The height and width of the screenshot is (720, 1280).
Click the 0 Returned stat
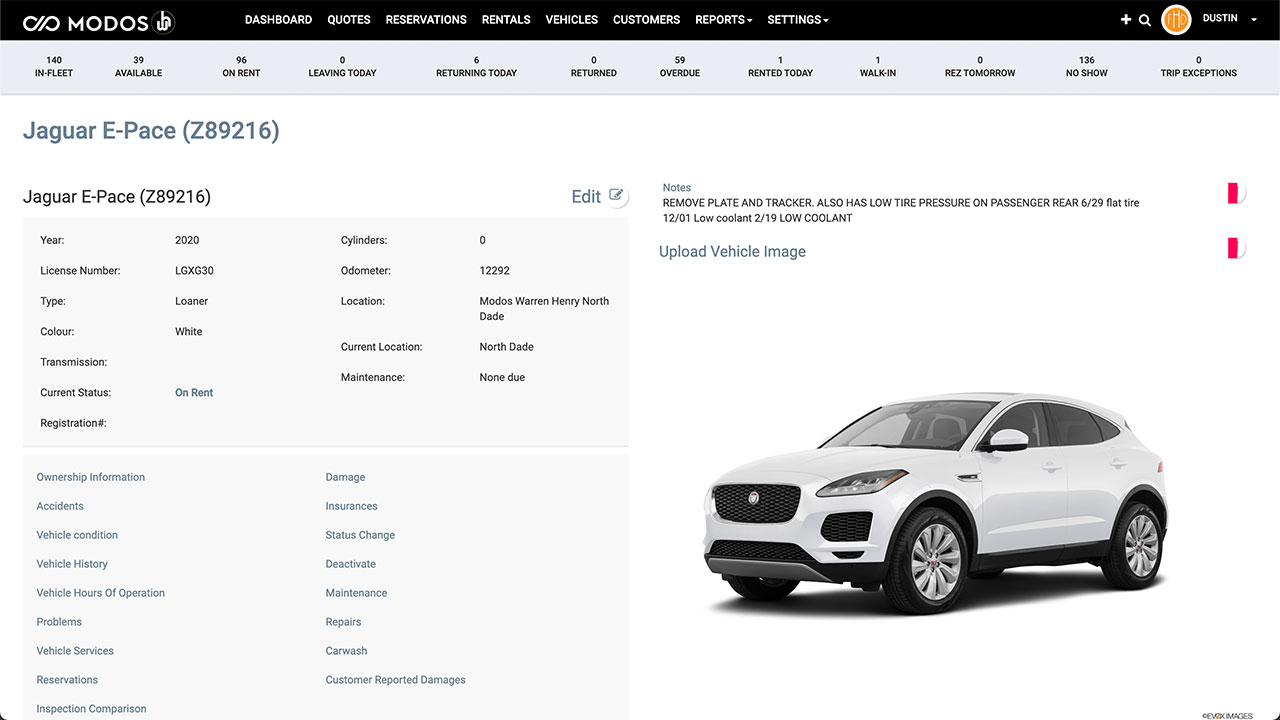click(593, 66)
